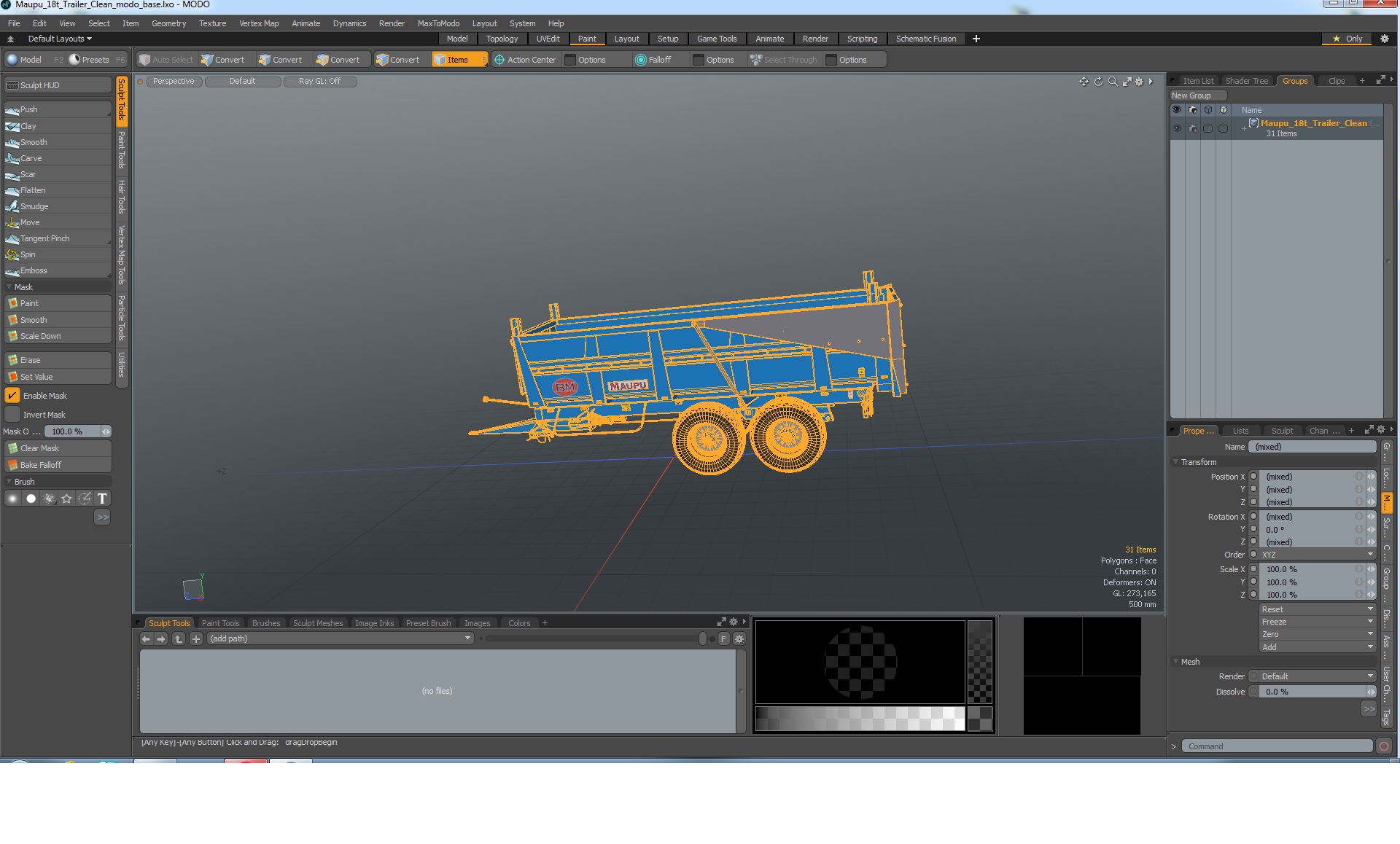Select the Clay sculpt tool
The image size is (1400, 844).
(x=58, y=126)
